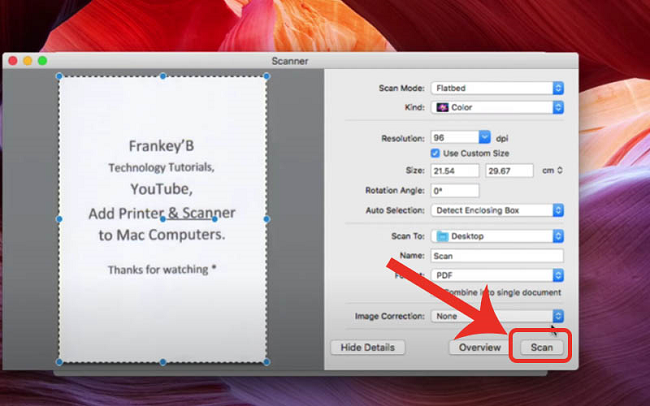This screenshot has width=650, height=406.
Task: Open the Image Correction dropdown
Action: [497, 316]
